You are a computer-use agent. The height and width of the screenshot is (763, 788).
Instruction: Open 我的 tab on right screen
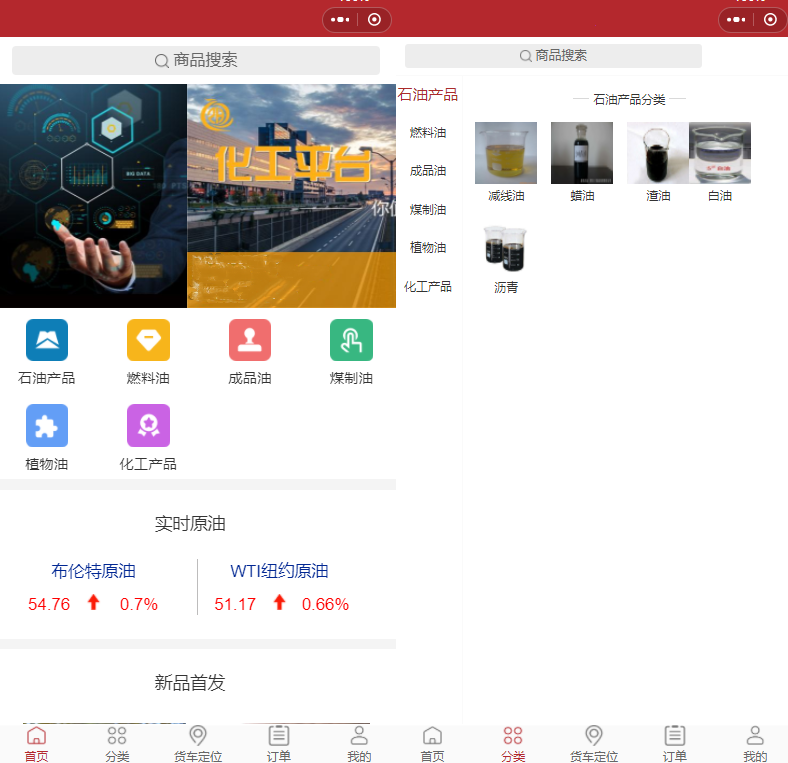tap(755, 744)
